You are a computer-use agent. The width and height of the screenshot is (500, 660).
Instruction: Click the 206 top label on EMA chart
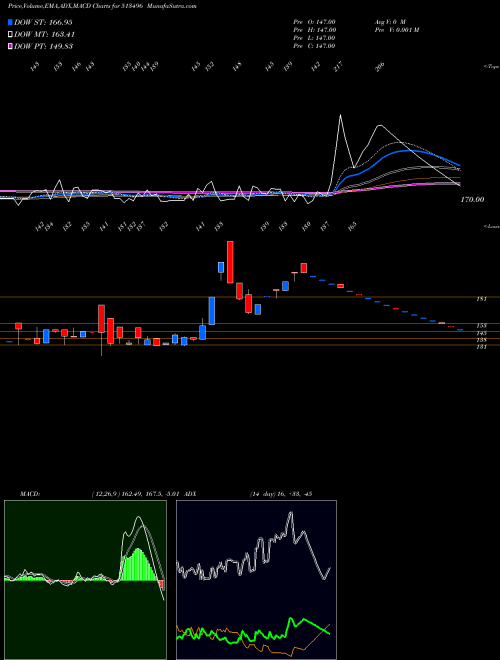tap(380, 67)
